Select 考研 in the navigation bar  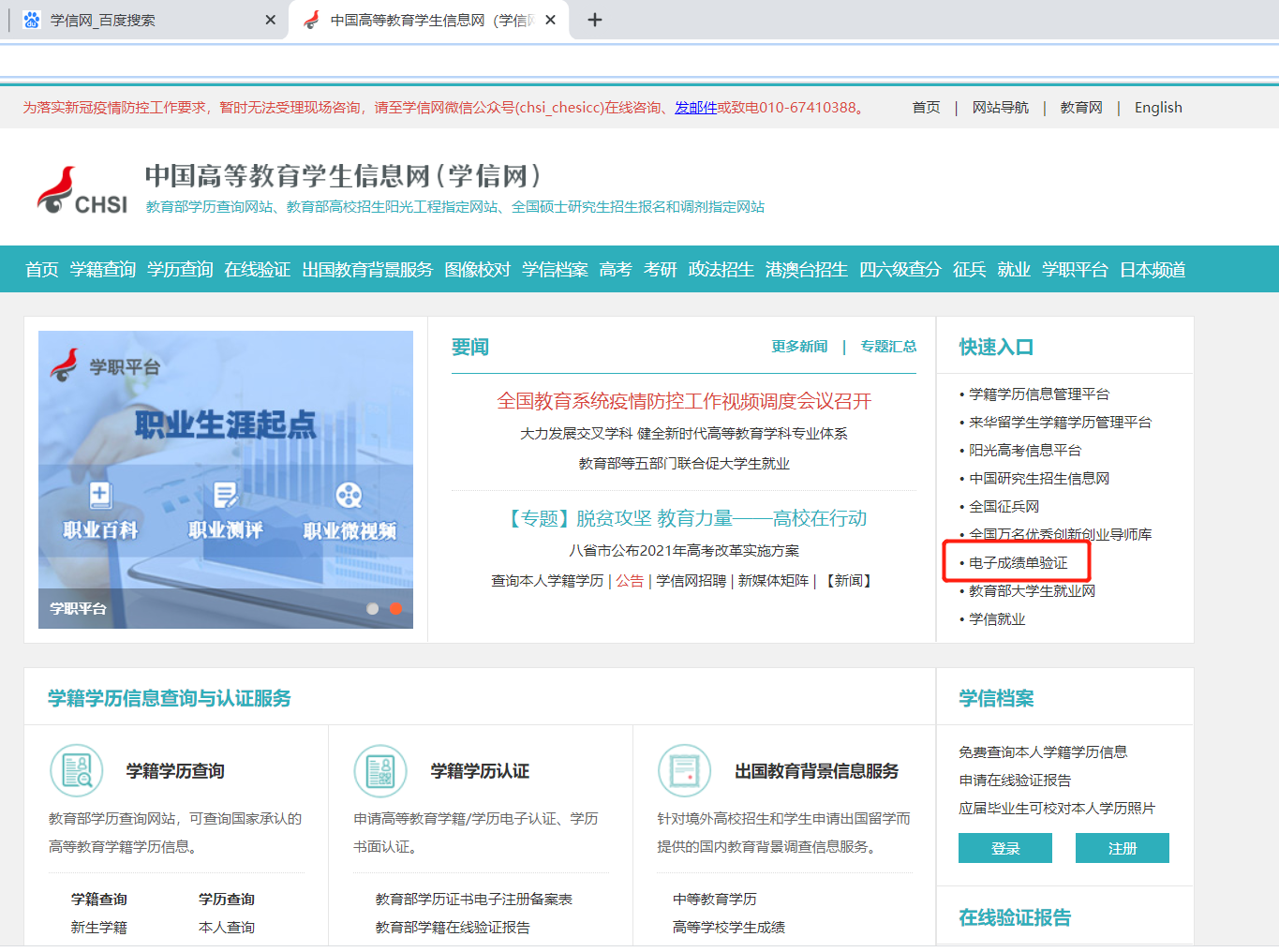click(661, 270)
